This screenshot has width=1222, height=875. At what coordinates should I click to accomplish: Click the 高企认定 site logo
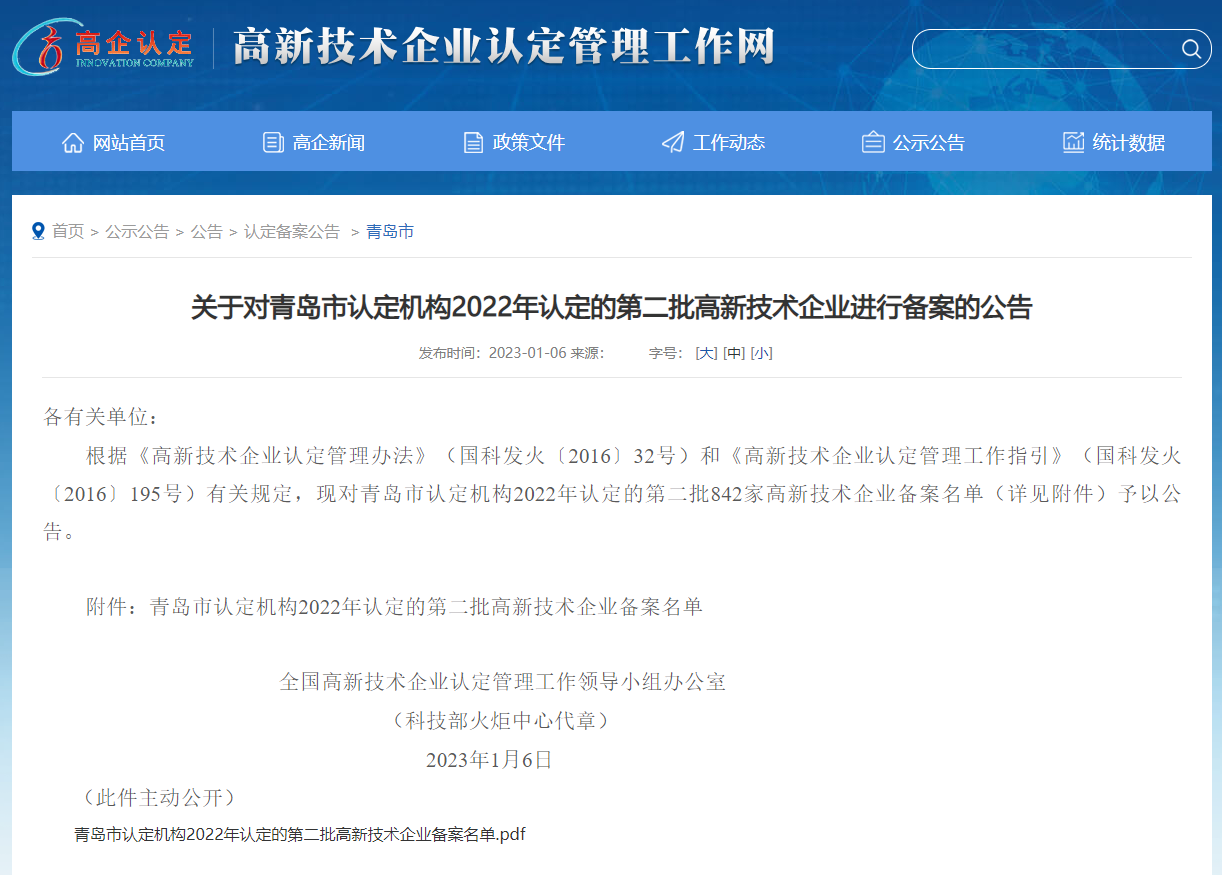(x=104, y=46)
